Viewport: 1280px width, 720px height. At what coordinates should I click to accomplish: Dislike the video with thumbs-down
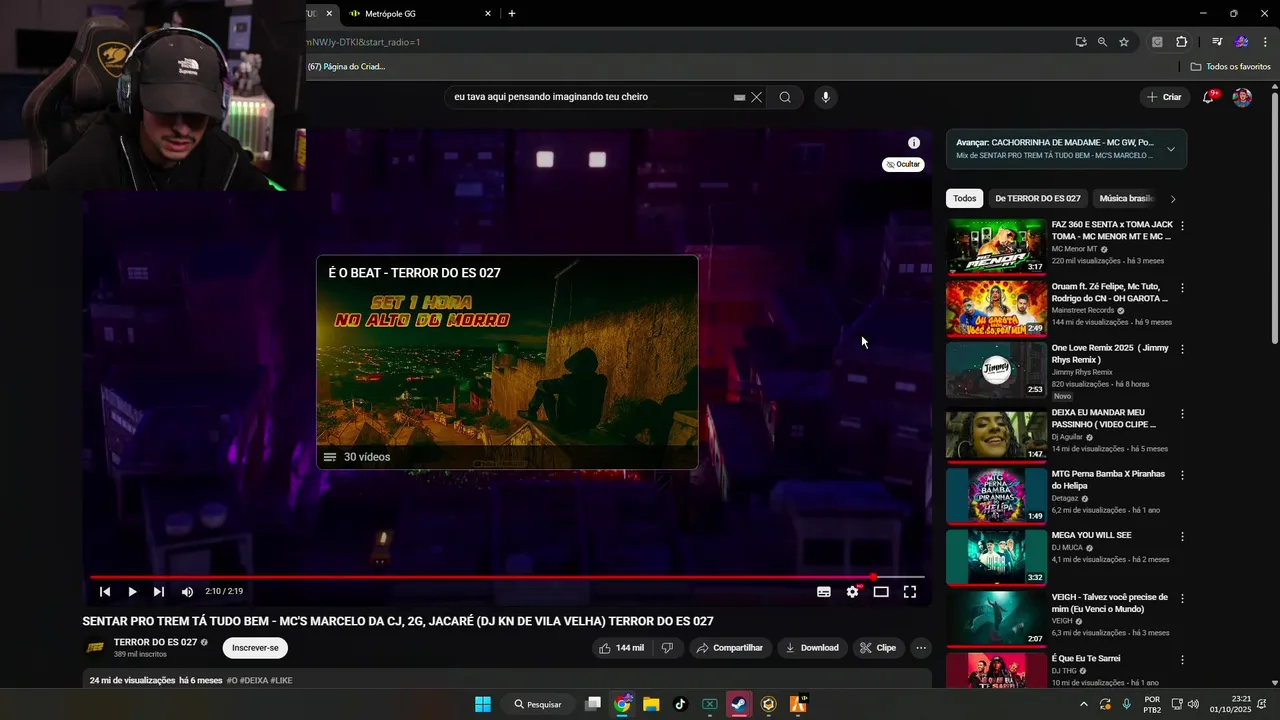tap(667, 648)
